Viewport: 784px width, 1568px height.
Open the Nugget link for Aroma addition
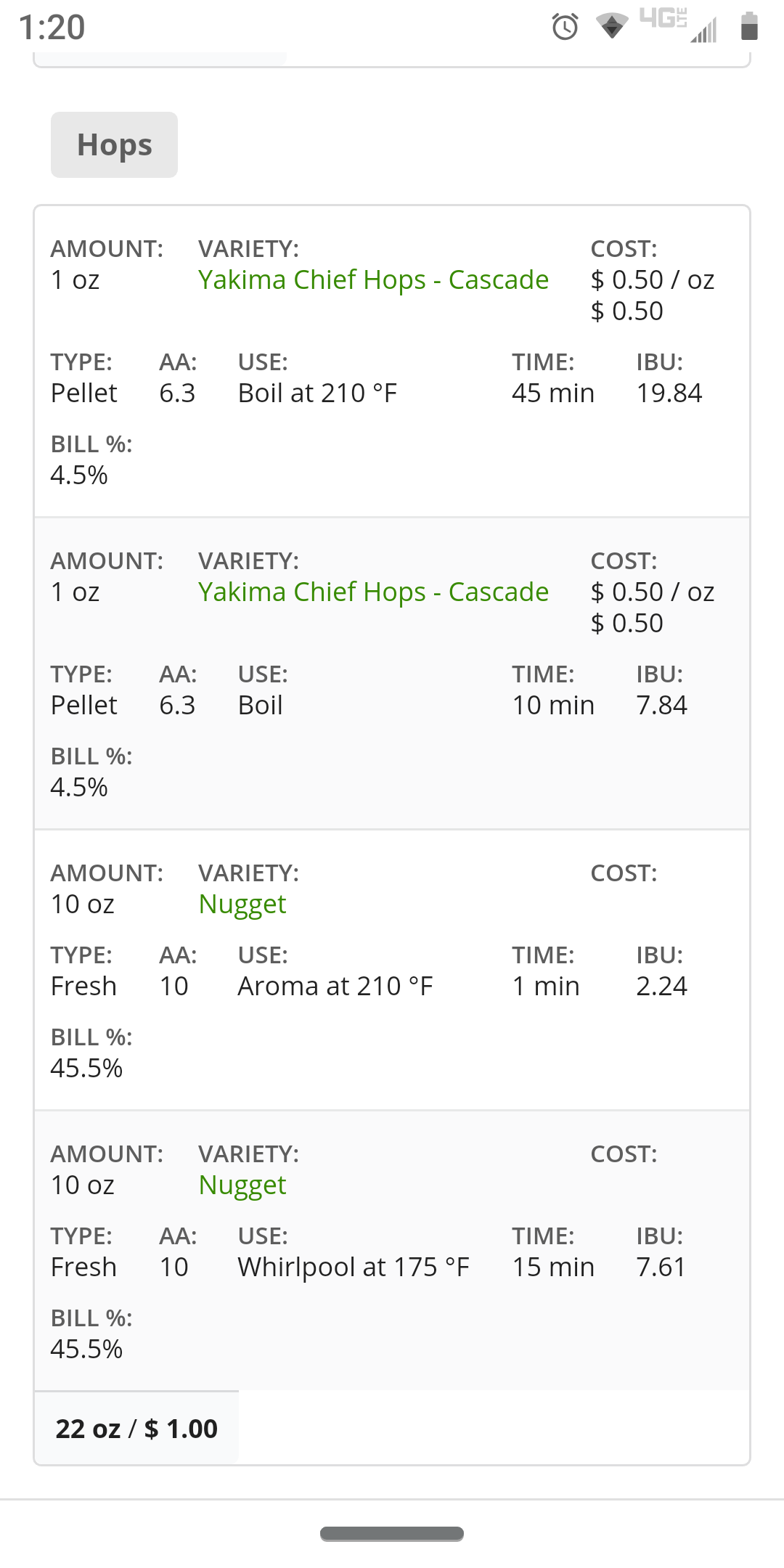[x=242, y=905]
